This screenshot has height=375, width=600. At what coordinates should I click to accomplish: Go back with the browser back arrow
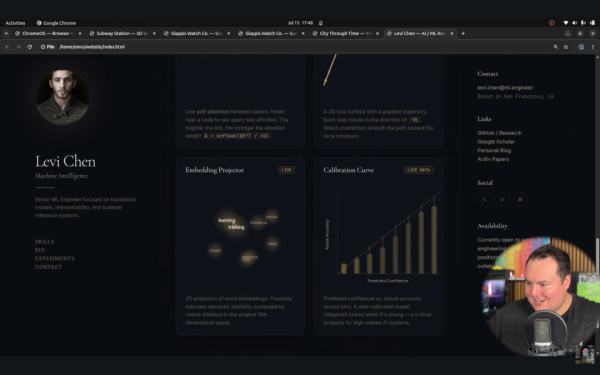(x=7, y=47)
